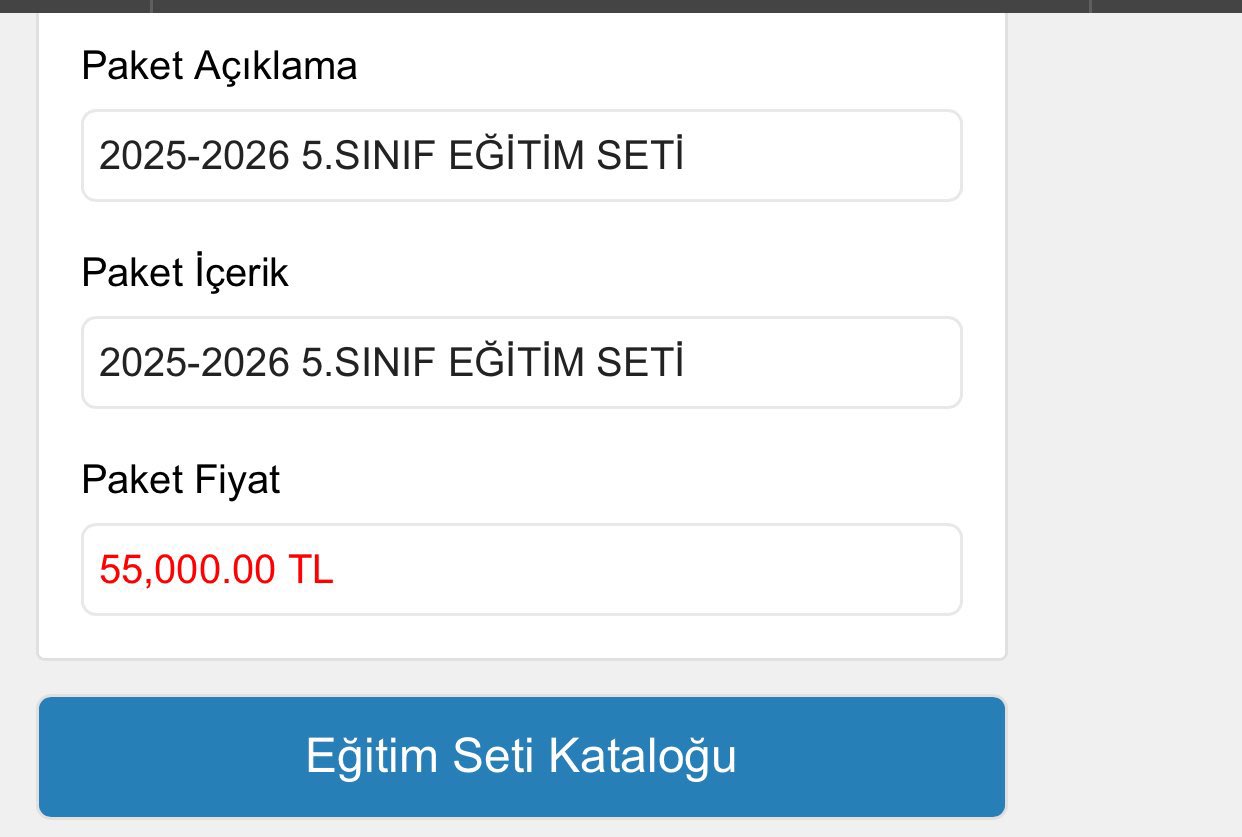
Task: Focus the Paket İçerik text box
Action: pyautogui.click(x=521, y=363)
